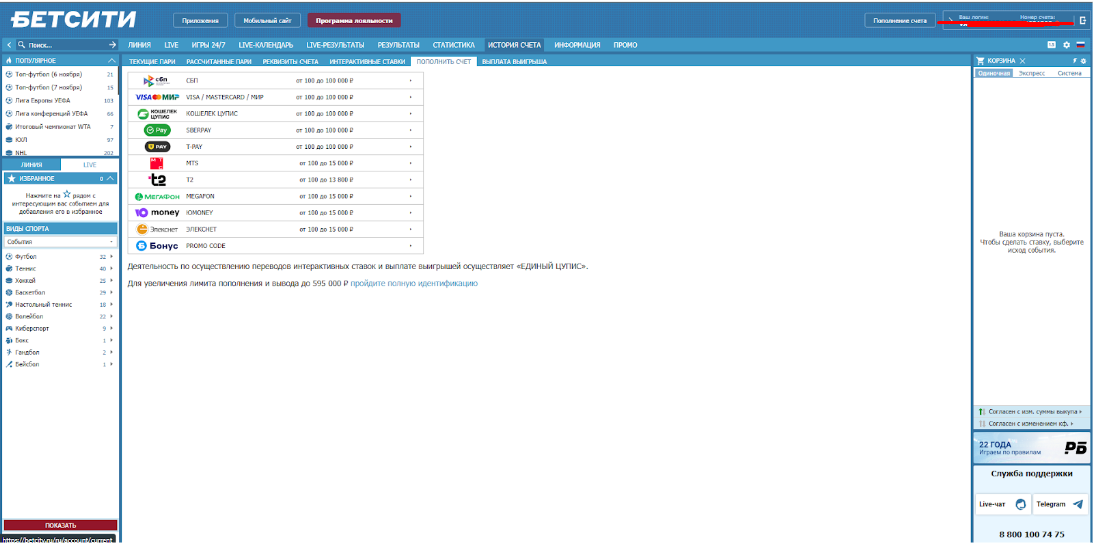The height and width of the screenshot is (555, 1107).
Task: Select the SberPay payment logo
Action: point(157,130)
